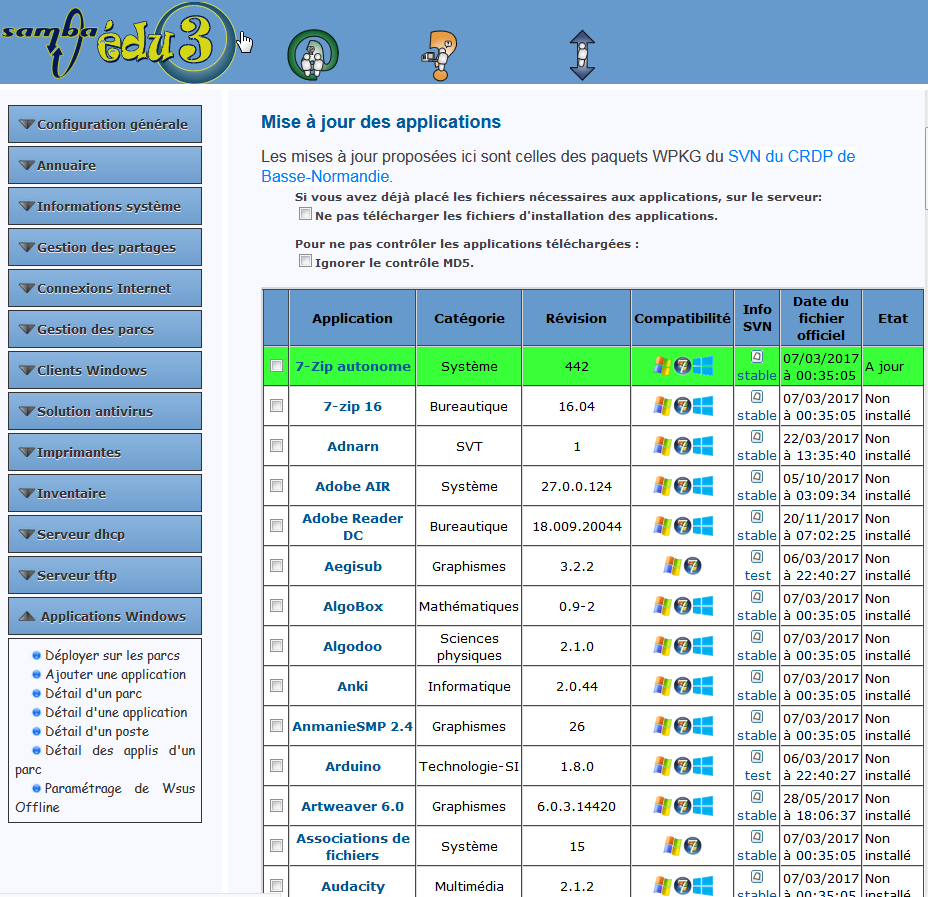Click the 'test' SVN link for Aegisub
928x897 pixels.
click(758, 576)
